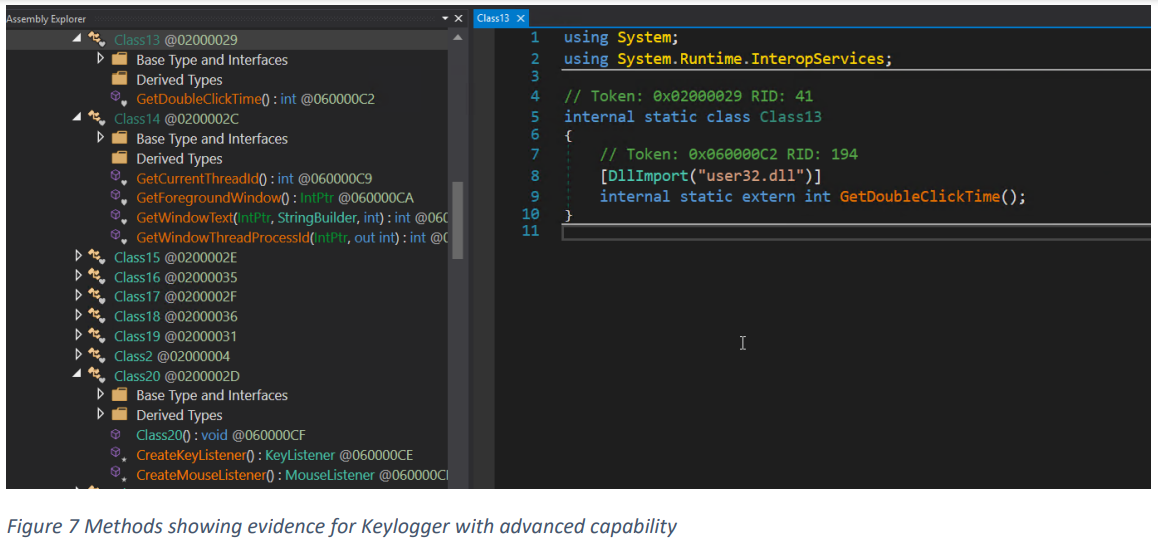Viewport: 1158px width, 542px height.
Task: Click comment "// Token: 0x02000029 RID: 41"
Action: tap(688, 97)
